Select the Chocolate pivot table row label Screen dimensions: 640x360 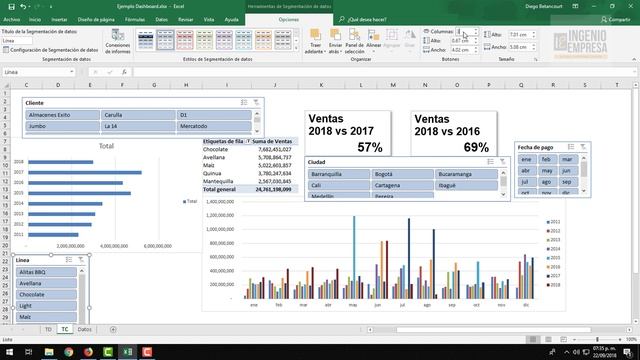pyautogui.click(x=216, y=149)
